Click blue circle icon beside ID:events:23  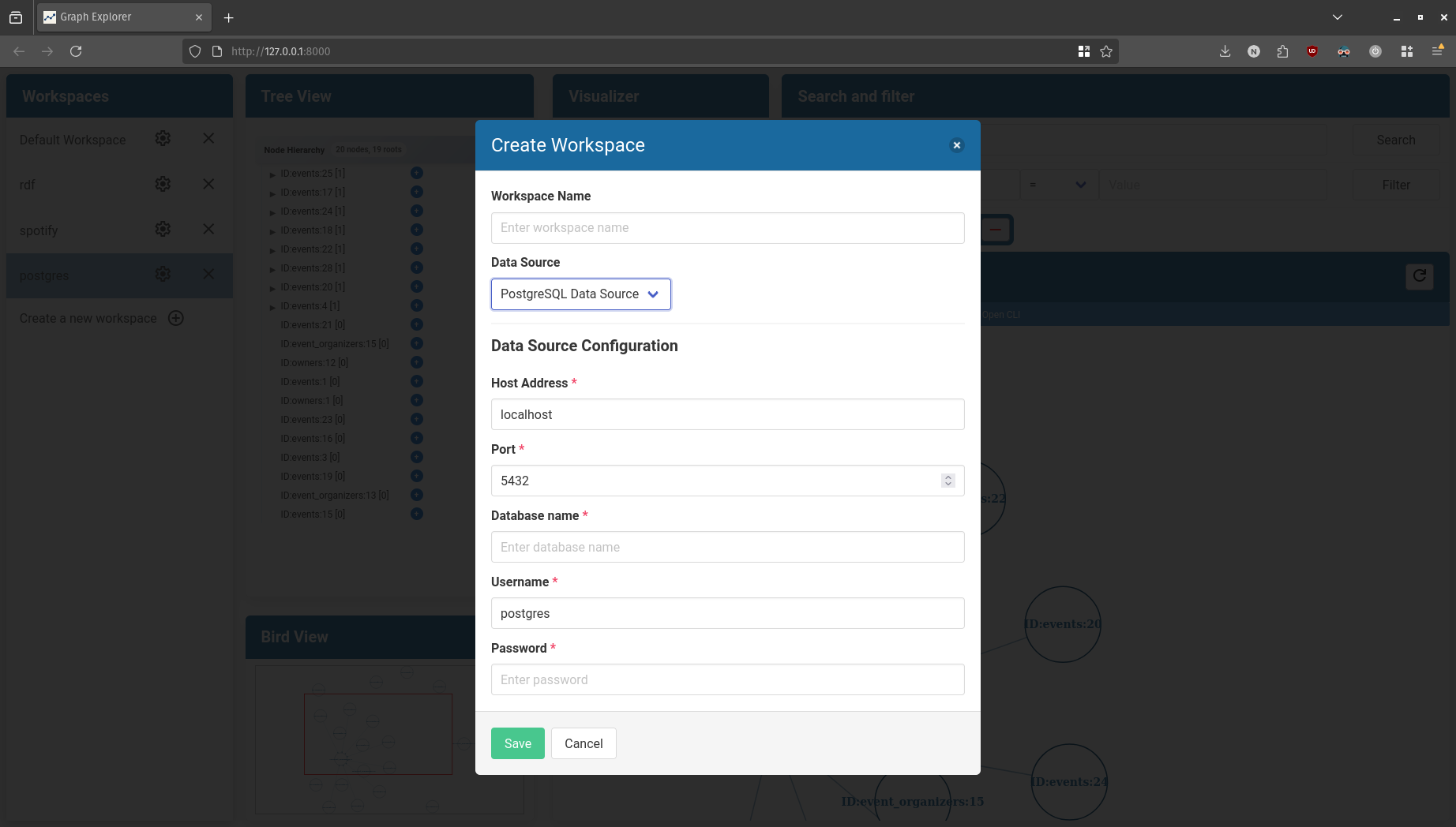(417, 419)
